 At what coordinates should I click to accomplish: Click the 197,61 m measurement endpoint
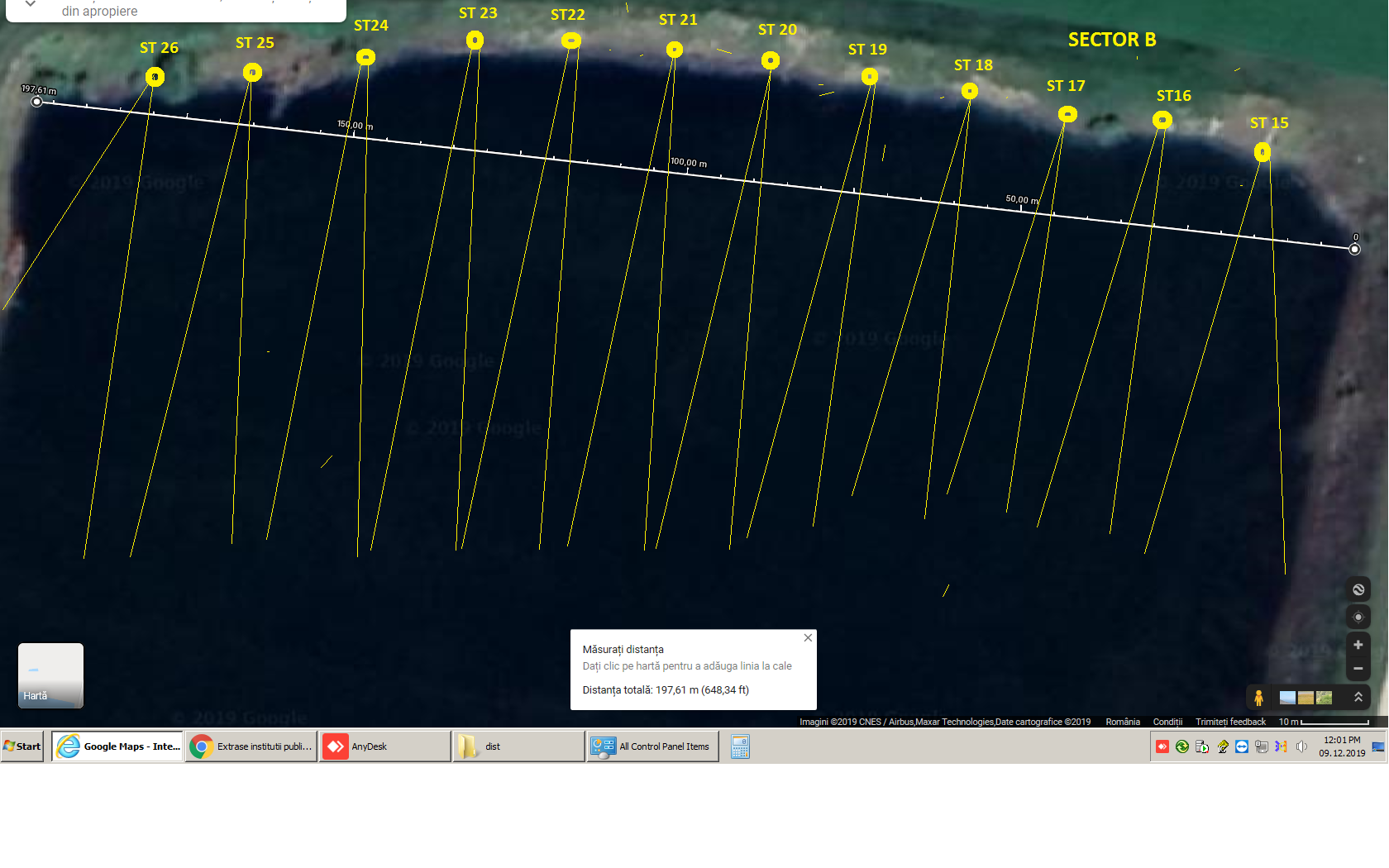click(x=36, y=102)
